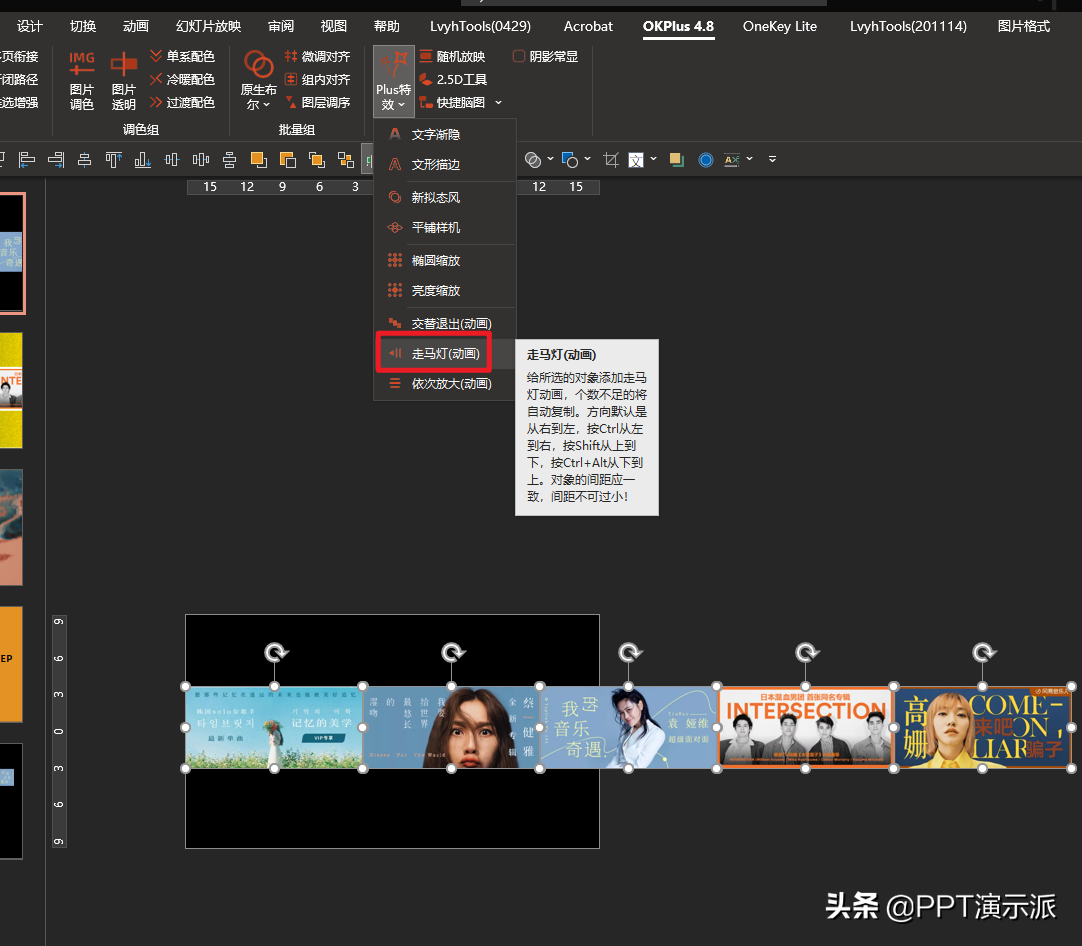Click the 快捷脑图 mind map tool
Viewport: 1082px width, 946px height.
(x=453, y=102)
